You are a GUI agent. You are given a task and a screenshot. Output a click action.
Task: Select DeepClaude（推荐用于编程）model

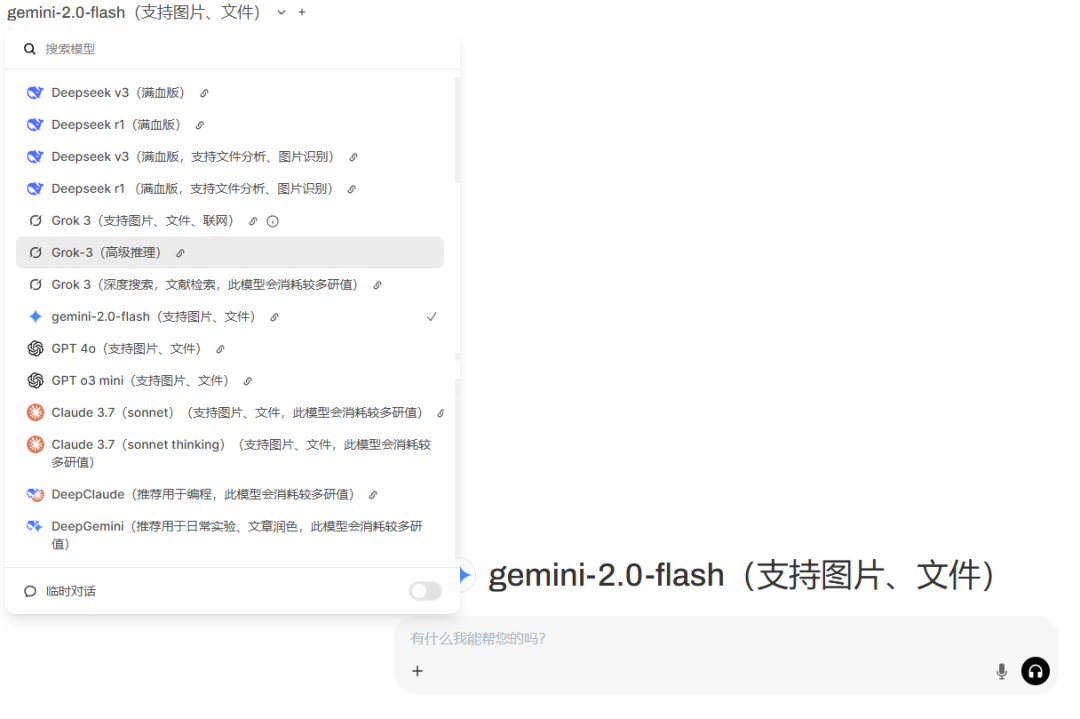(x=229, y=494)
